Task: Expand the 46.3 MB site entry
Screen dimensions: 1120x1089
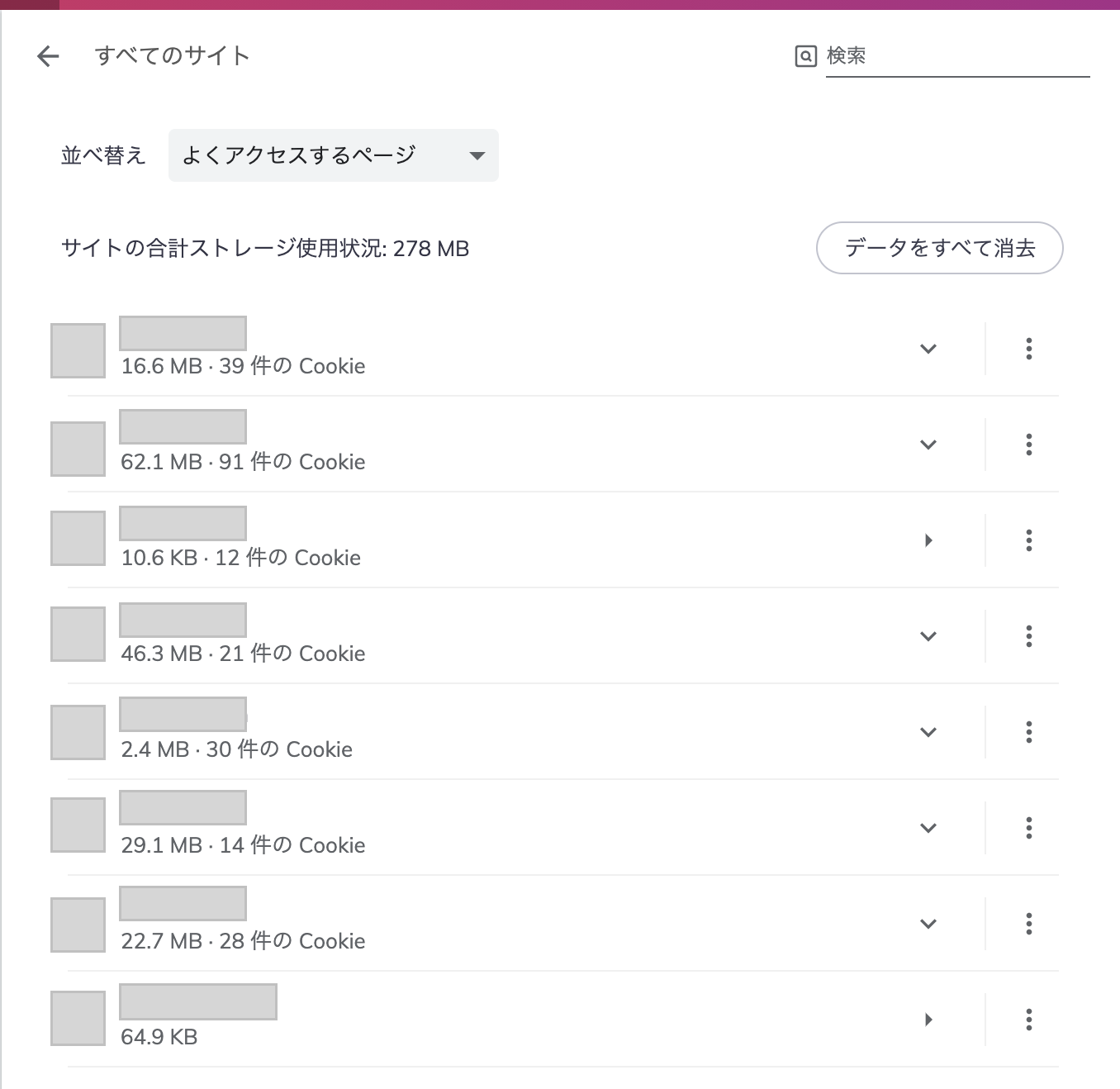Action: 928,636
